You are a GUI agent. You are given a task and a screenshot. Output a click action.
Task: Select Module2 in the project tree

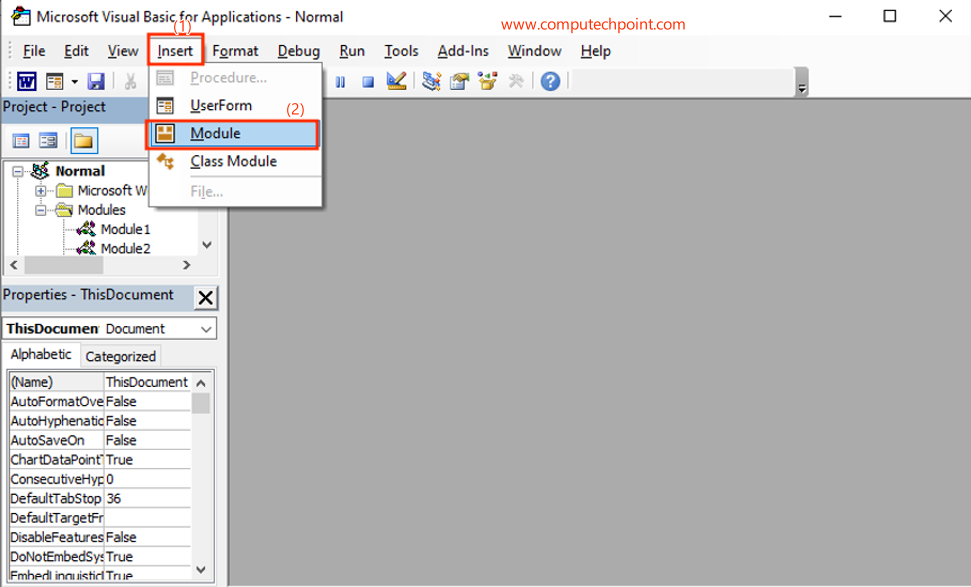pyautogui.click(x=126, y=248)
